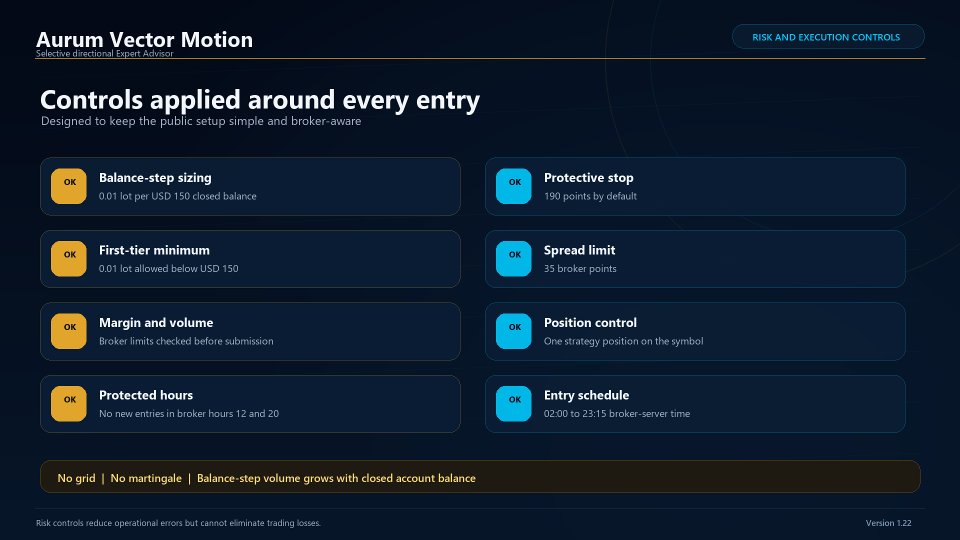
Task: Click the Protected hours 12 and 20 description
Action: click(189, 413)
